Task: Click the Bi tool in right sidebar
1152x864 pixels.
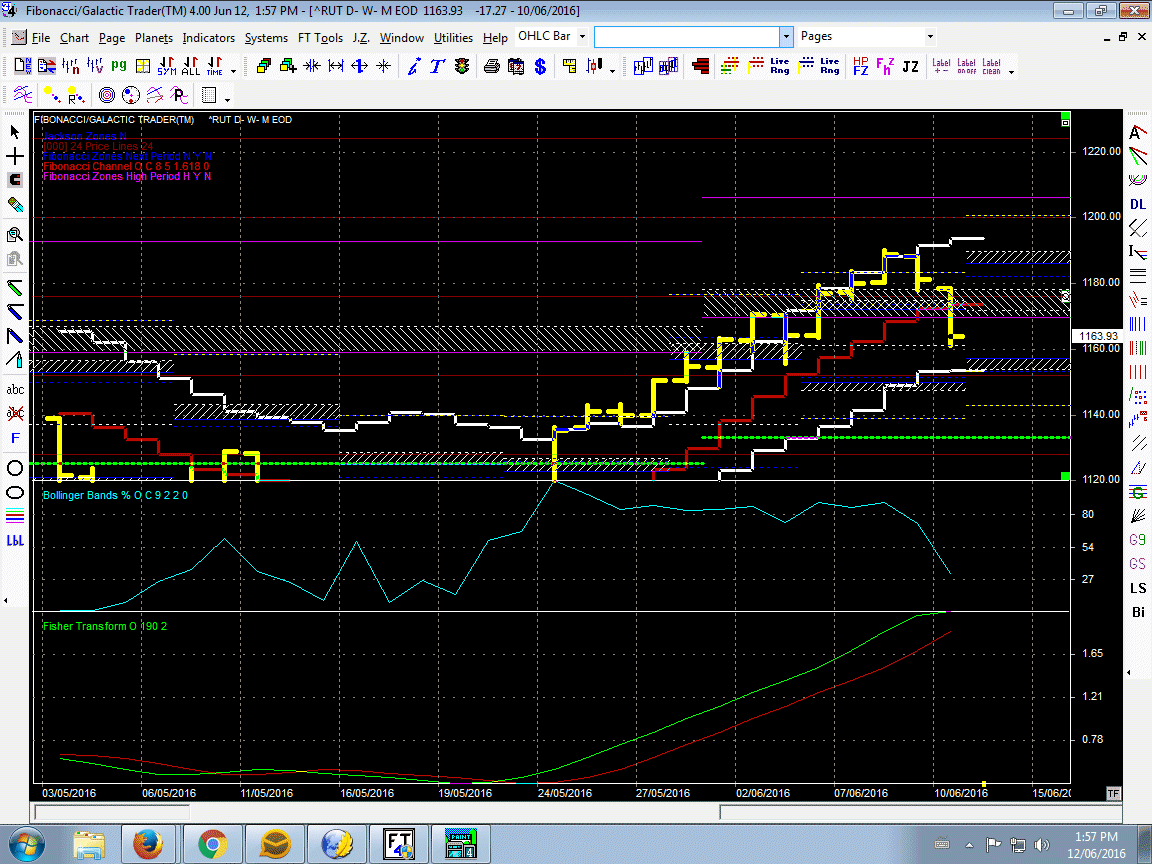Action: (x=1137, y=612)
